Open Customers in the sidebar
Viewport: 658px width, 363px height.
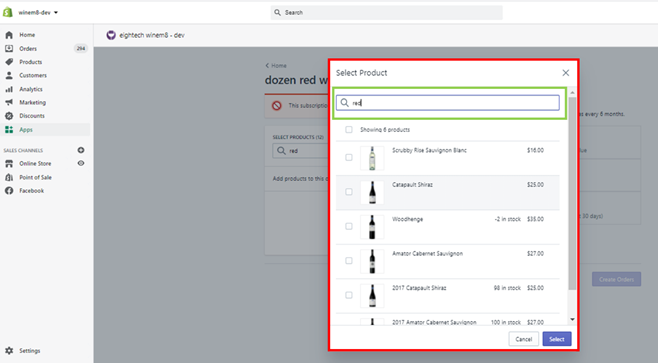click(x=33, y=76)
